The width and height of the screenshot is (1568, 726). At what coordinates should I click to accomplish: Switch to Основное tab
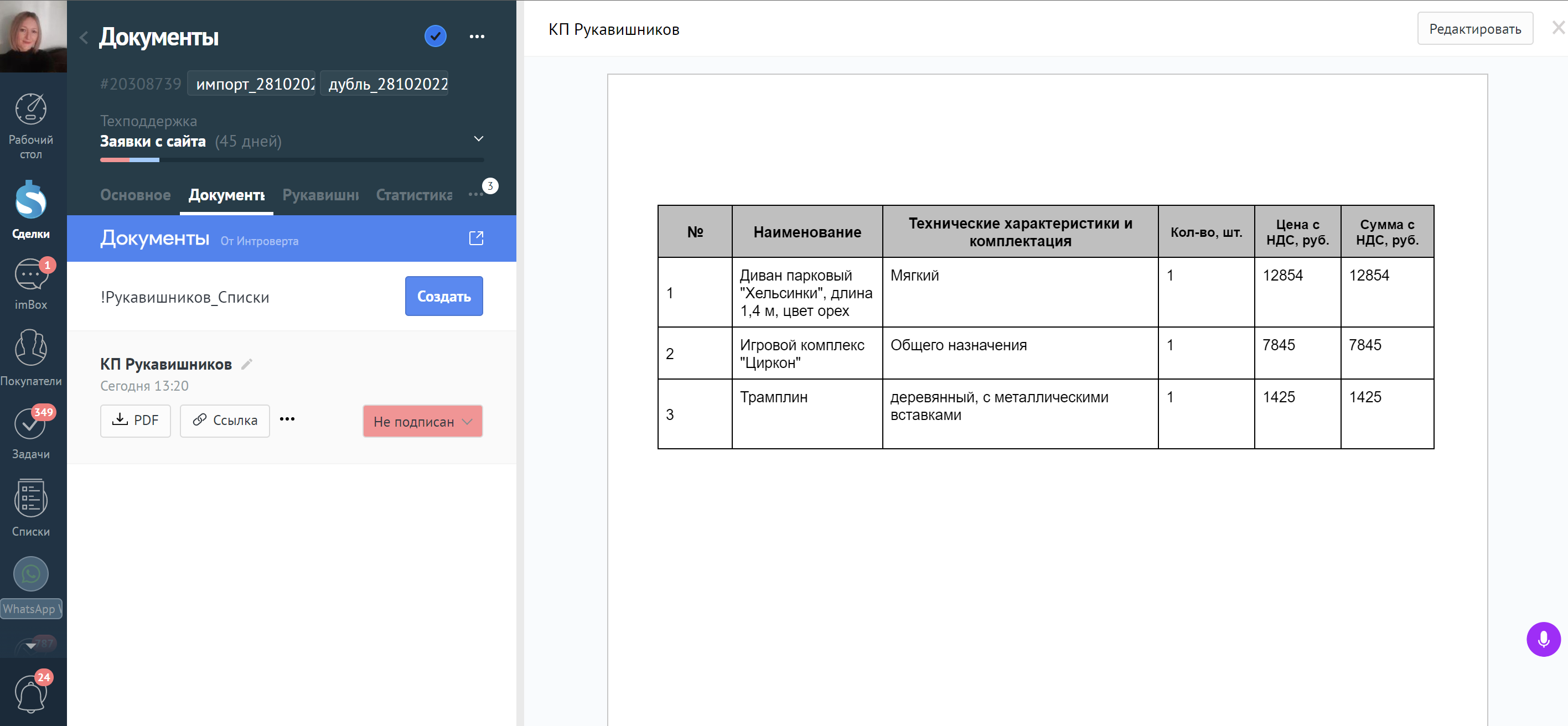(135, 195)
